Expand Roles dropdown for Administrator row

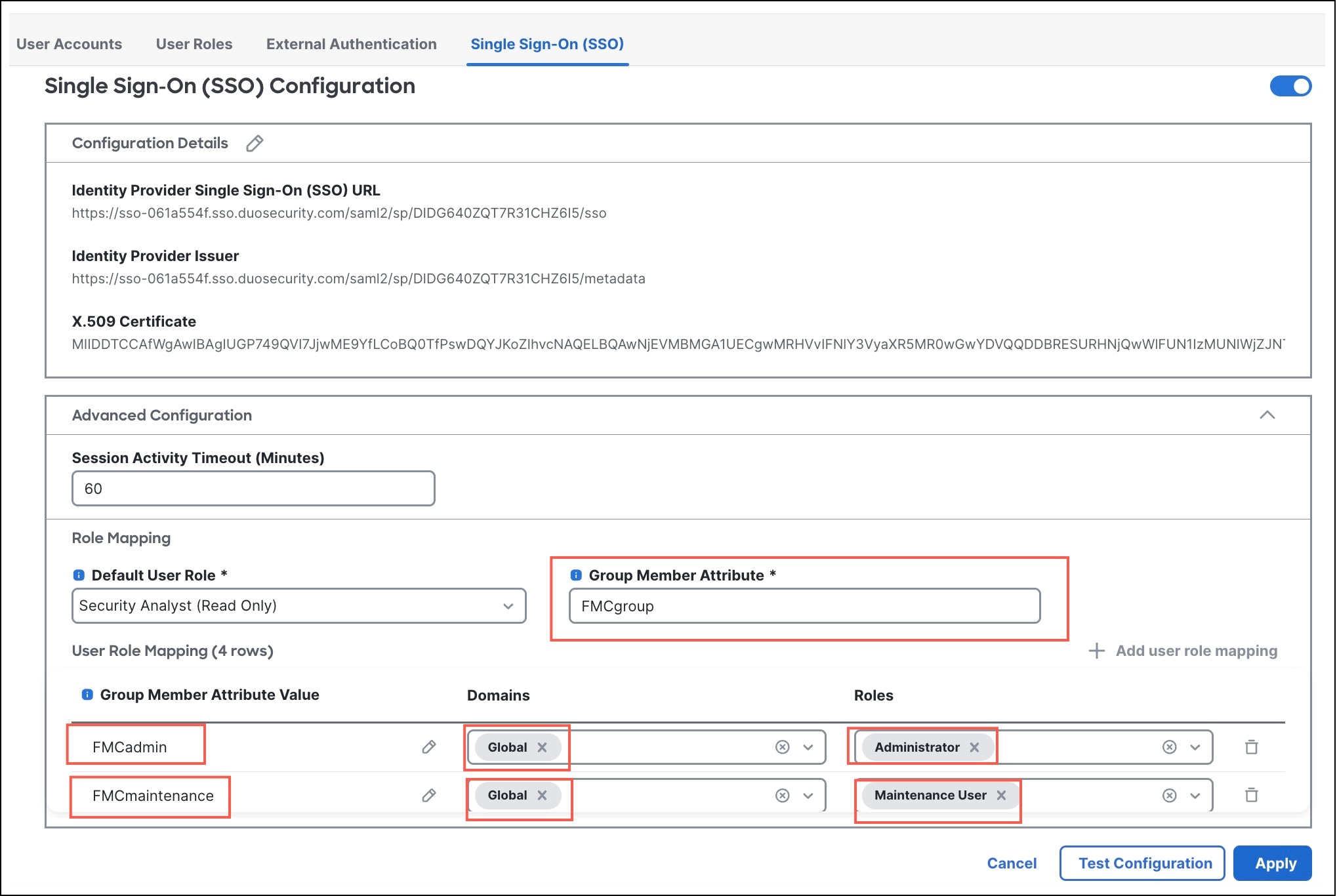(x=1195, y=747)
